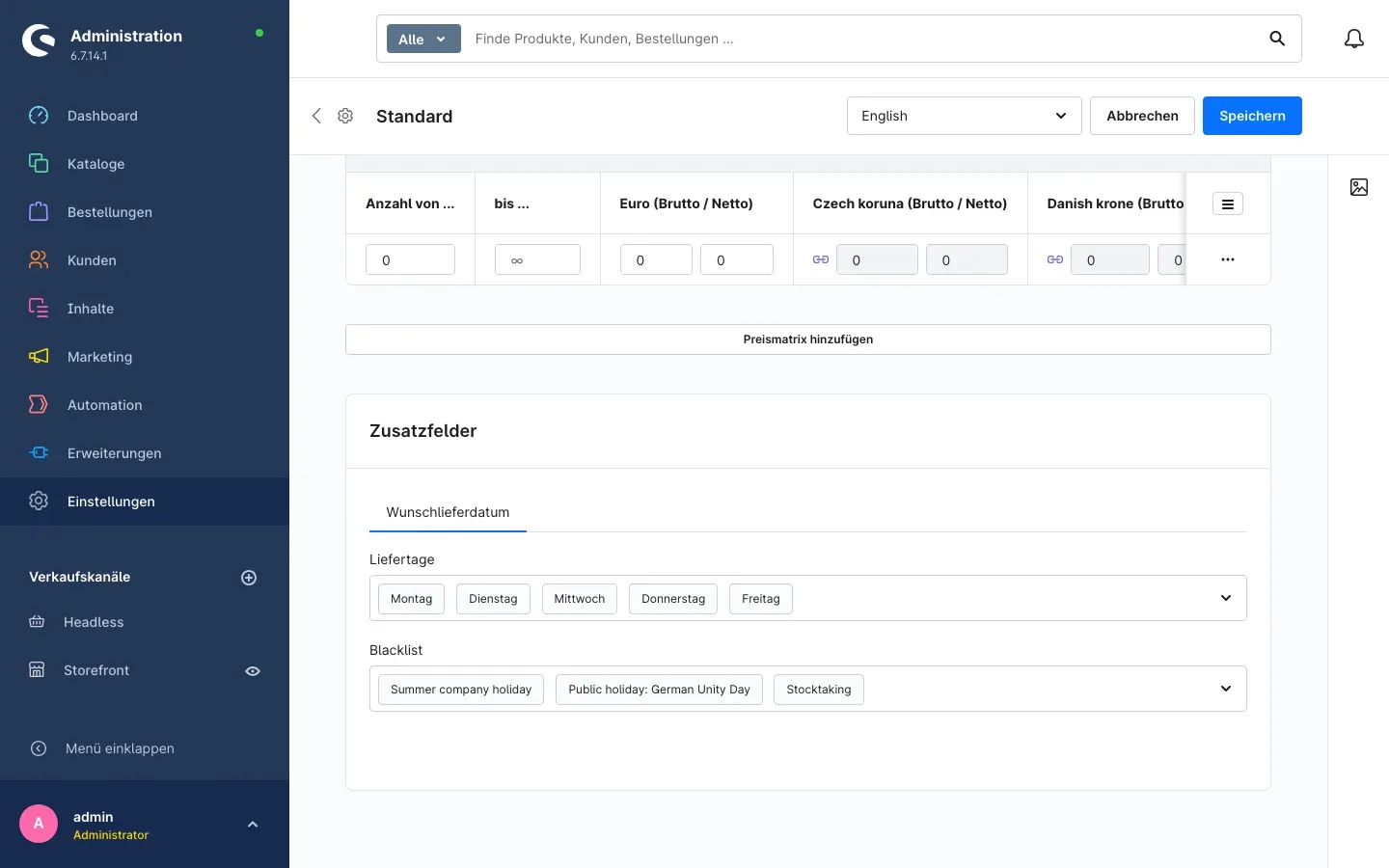Save changes with Speichern
This screenshot has height=868, width=1389.
pyautogui.click(x=1252, y=116)
